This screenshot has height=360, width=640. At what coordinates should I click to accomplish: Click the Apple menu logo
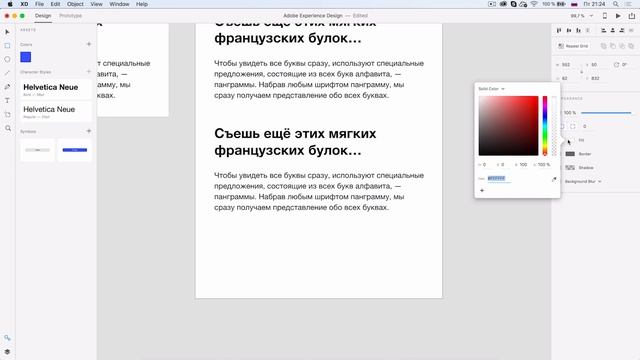coord(10,4)
